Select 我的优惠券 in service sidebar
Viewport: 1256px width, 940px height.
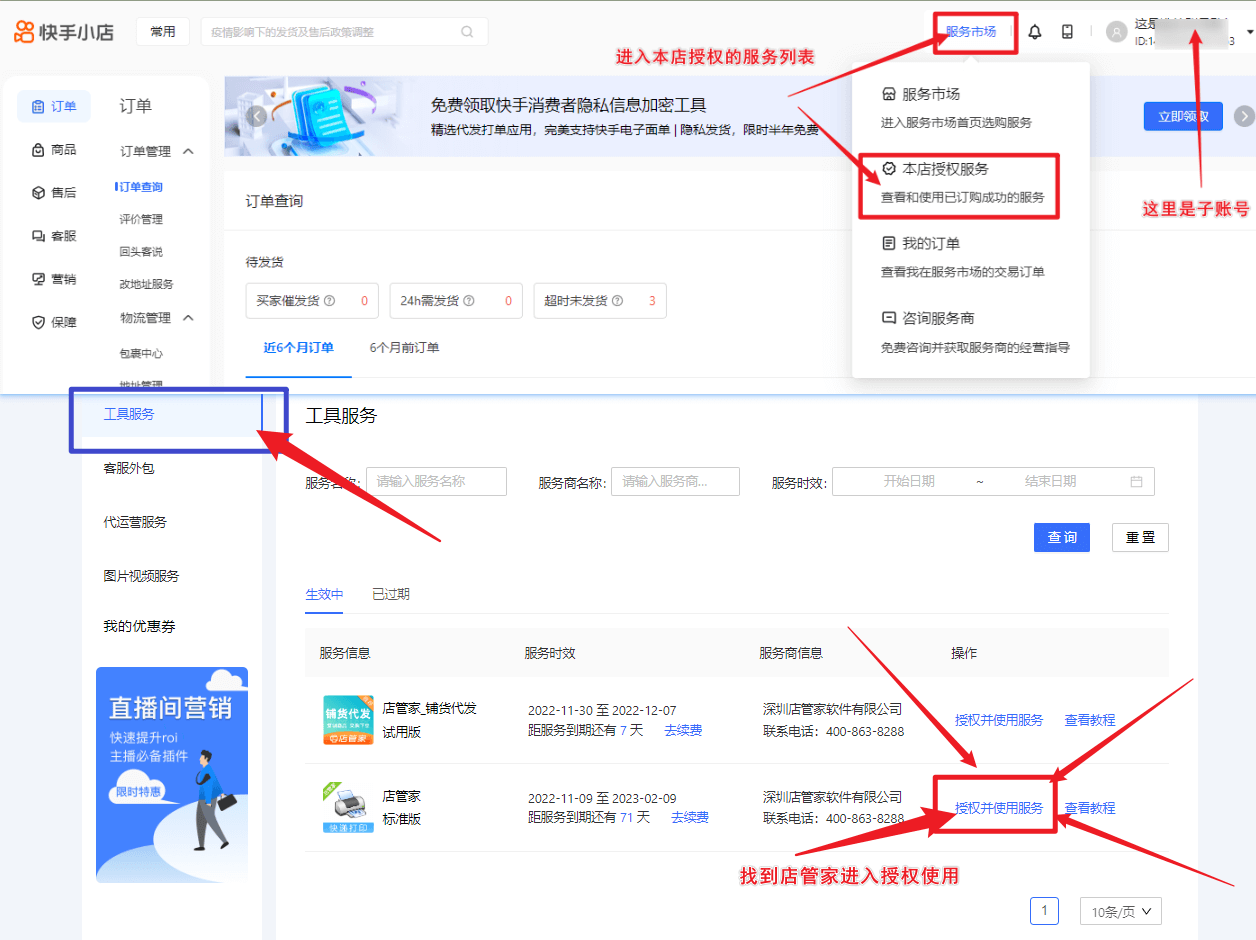(x=139, y=626)
